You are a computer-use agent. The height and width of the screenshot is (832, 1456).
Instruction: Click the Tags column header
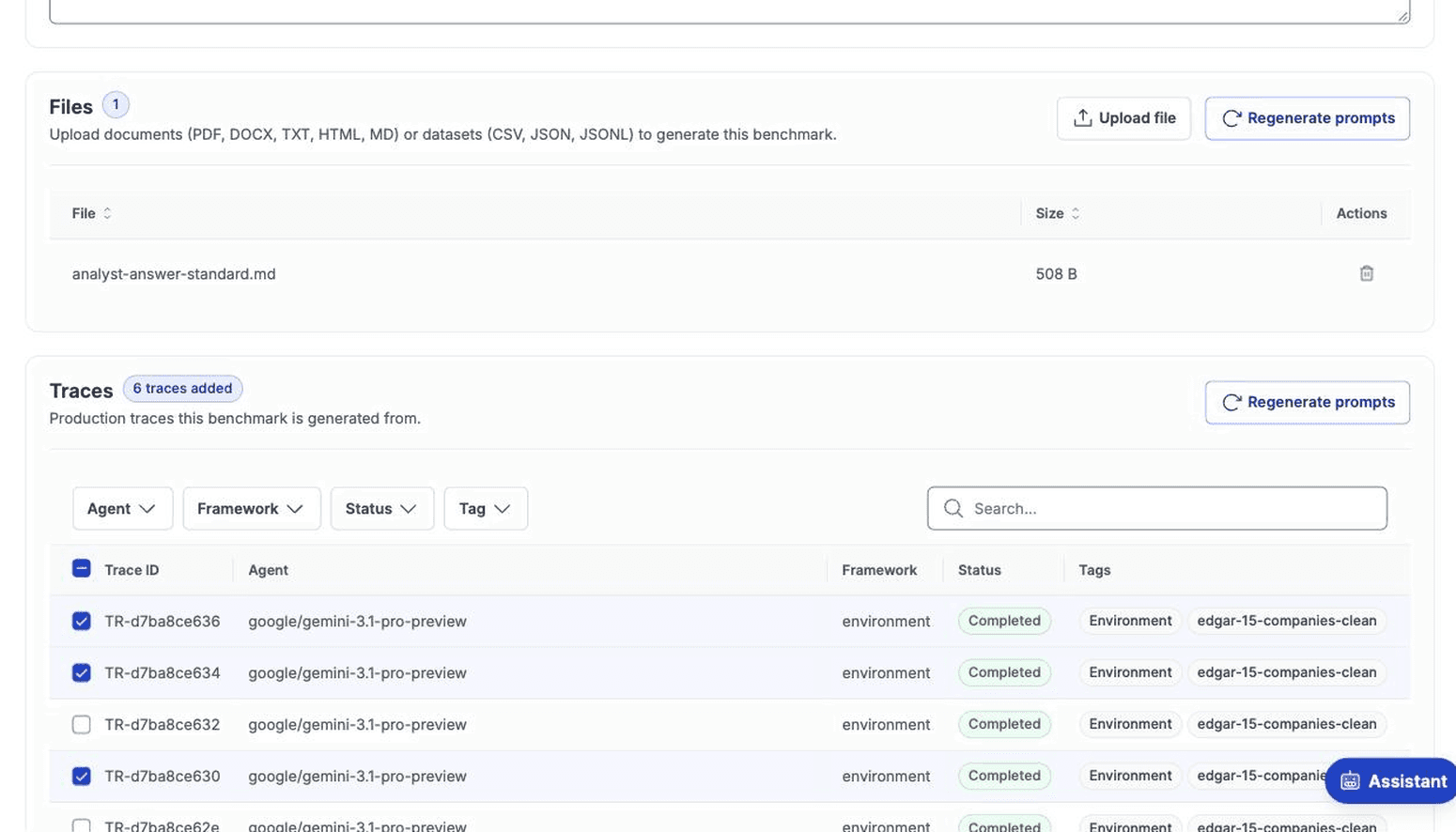(1094, 570)
